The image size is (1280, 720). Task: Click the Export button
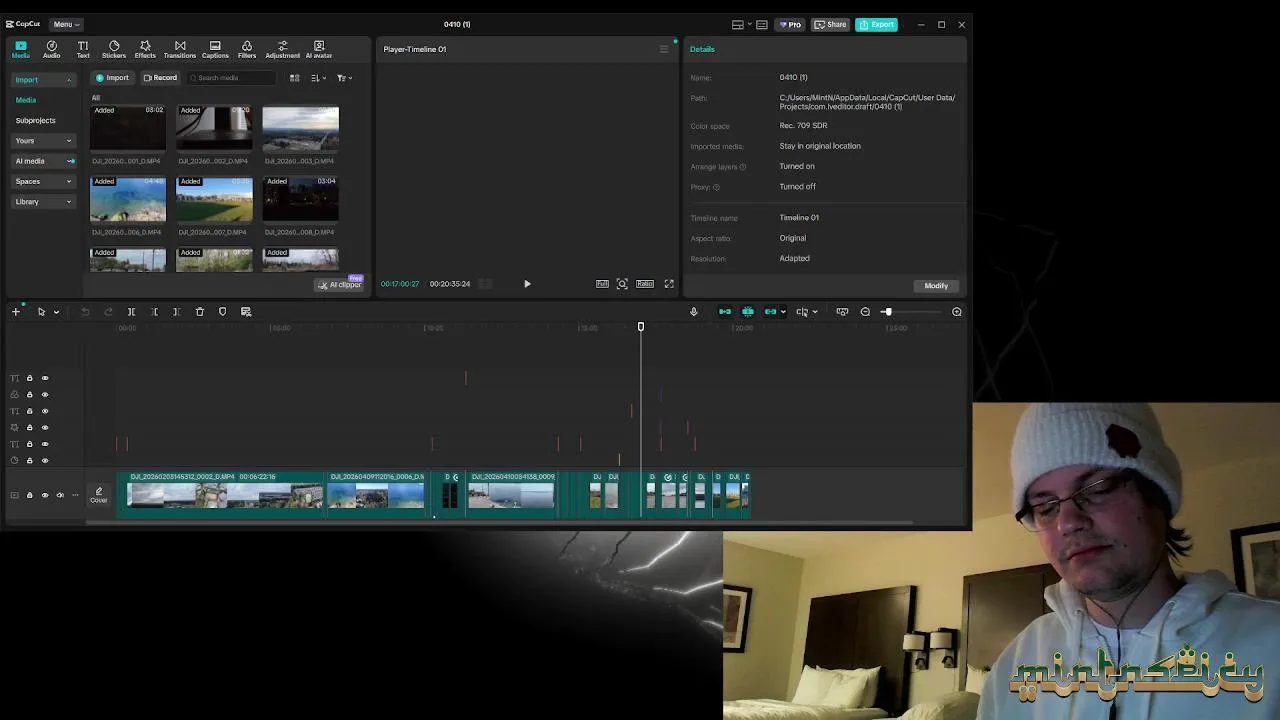click(876, 24)
